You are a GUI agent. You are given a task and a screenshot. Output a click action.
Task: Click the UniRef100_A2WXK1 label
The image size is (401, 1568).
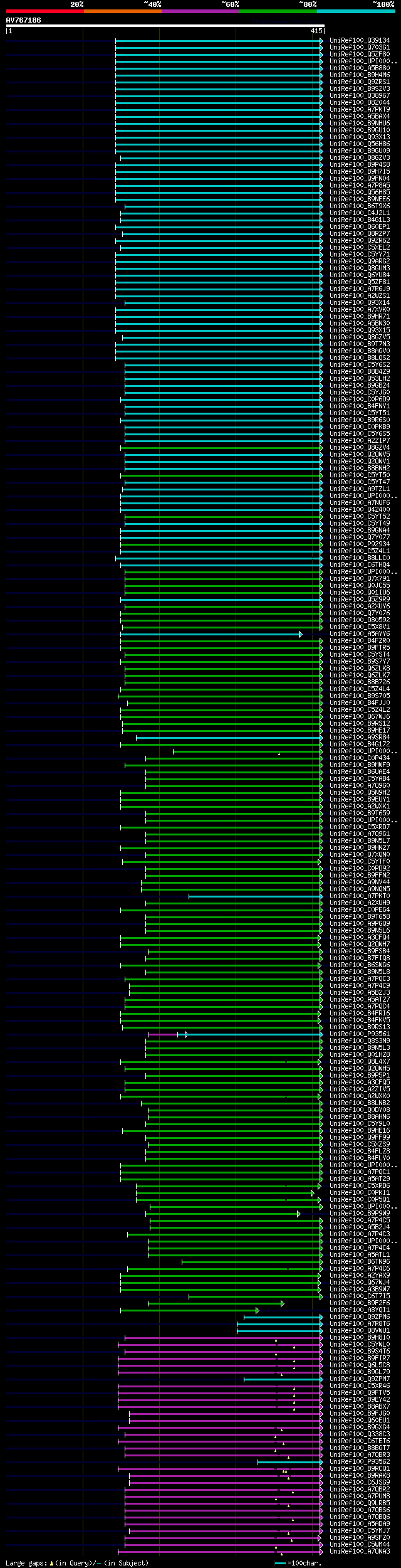point(360,807)
